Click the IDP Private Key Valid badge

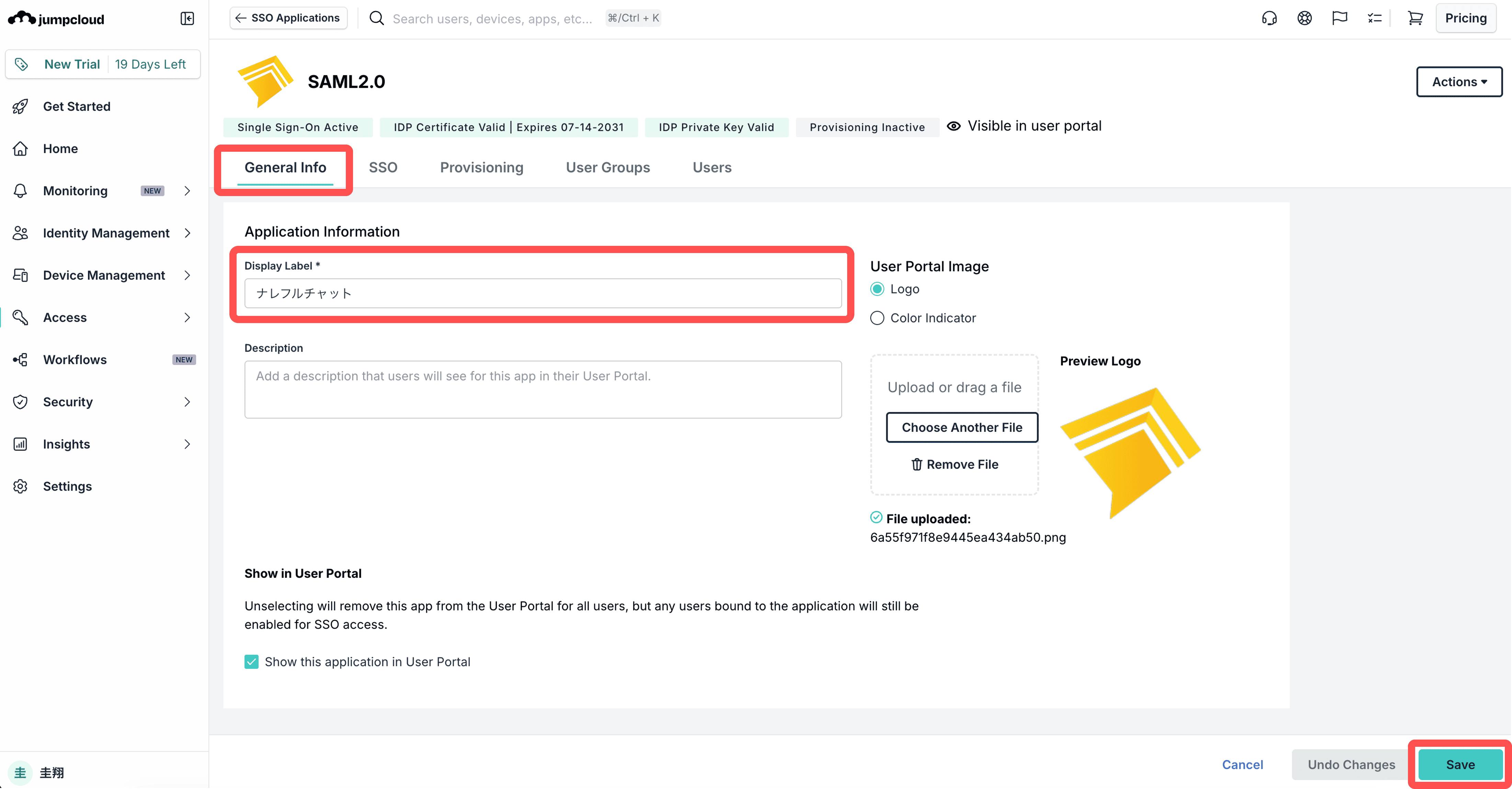click(716, 127)
